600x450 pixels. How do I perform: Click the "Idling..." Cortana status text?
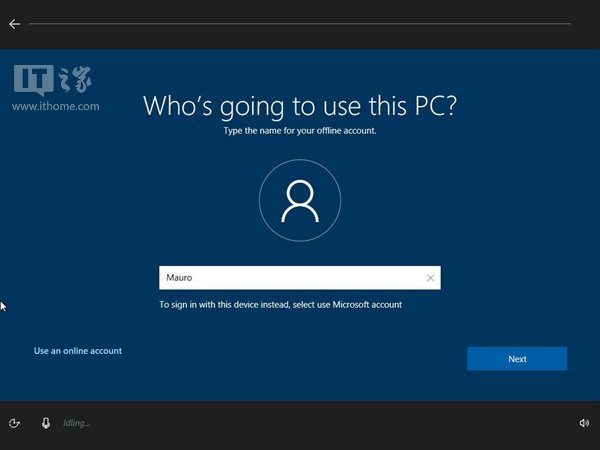[x=77, y=424]
